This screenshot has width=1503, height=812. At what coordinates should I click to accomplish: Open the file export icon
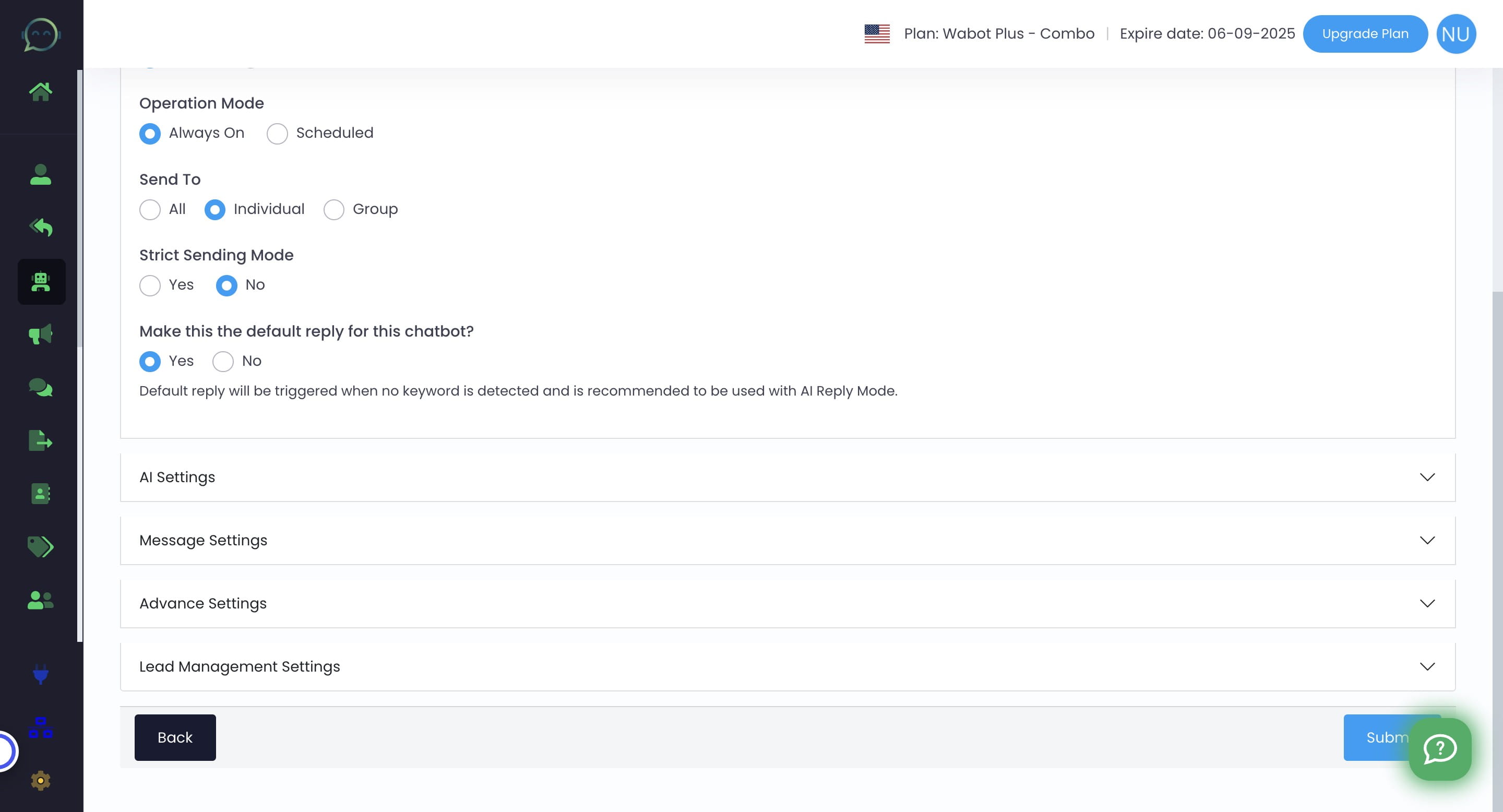pyautogui.click(x=41, y=440)
